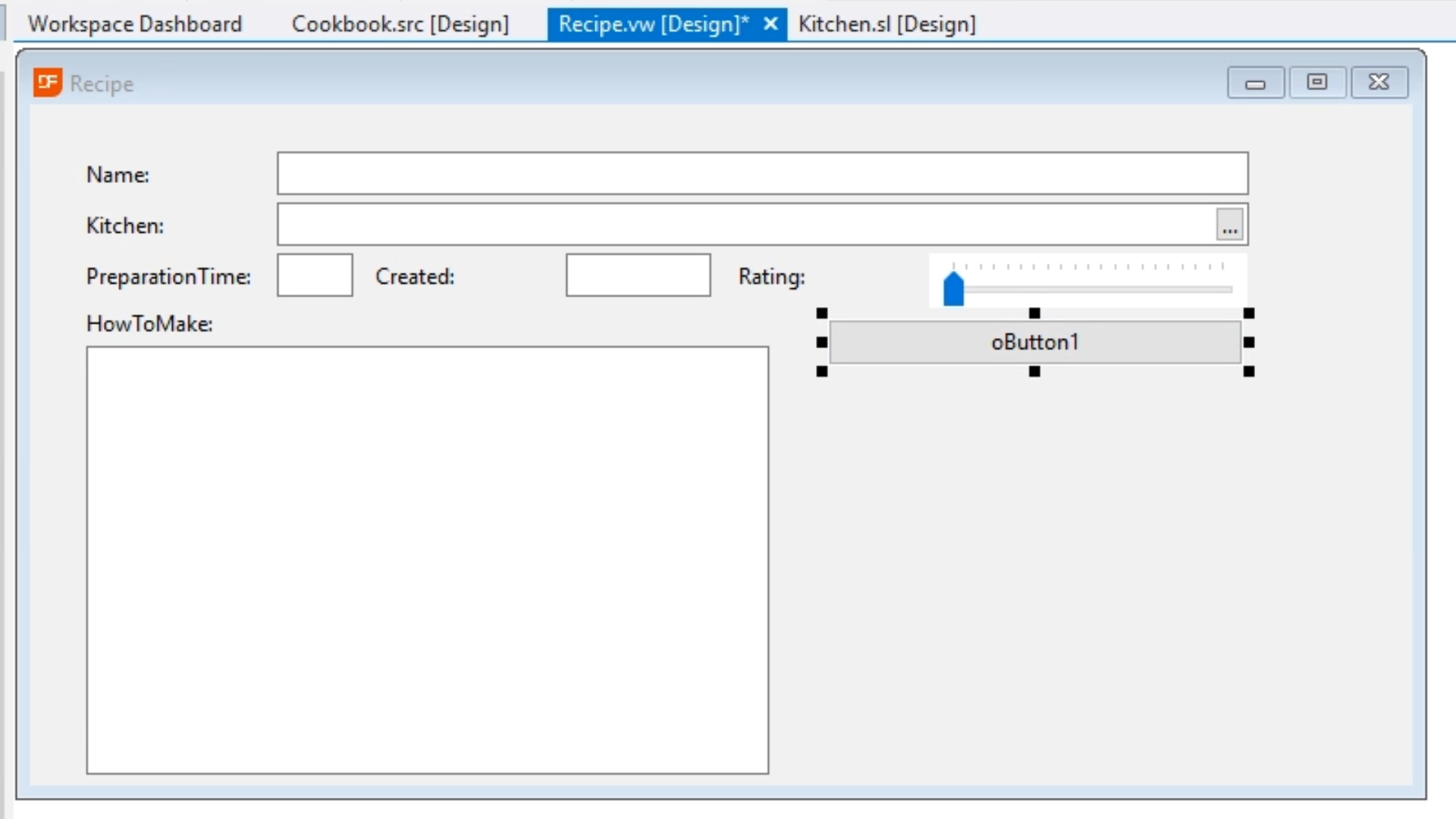This screenshot has width=1456, height=819.
Task: Click the DataFlex logo icon in Recipe title bar
Action: point(47,82)
